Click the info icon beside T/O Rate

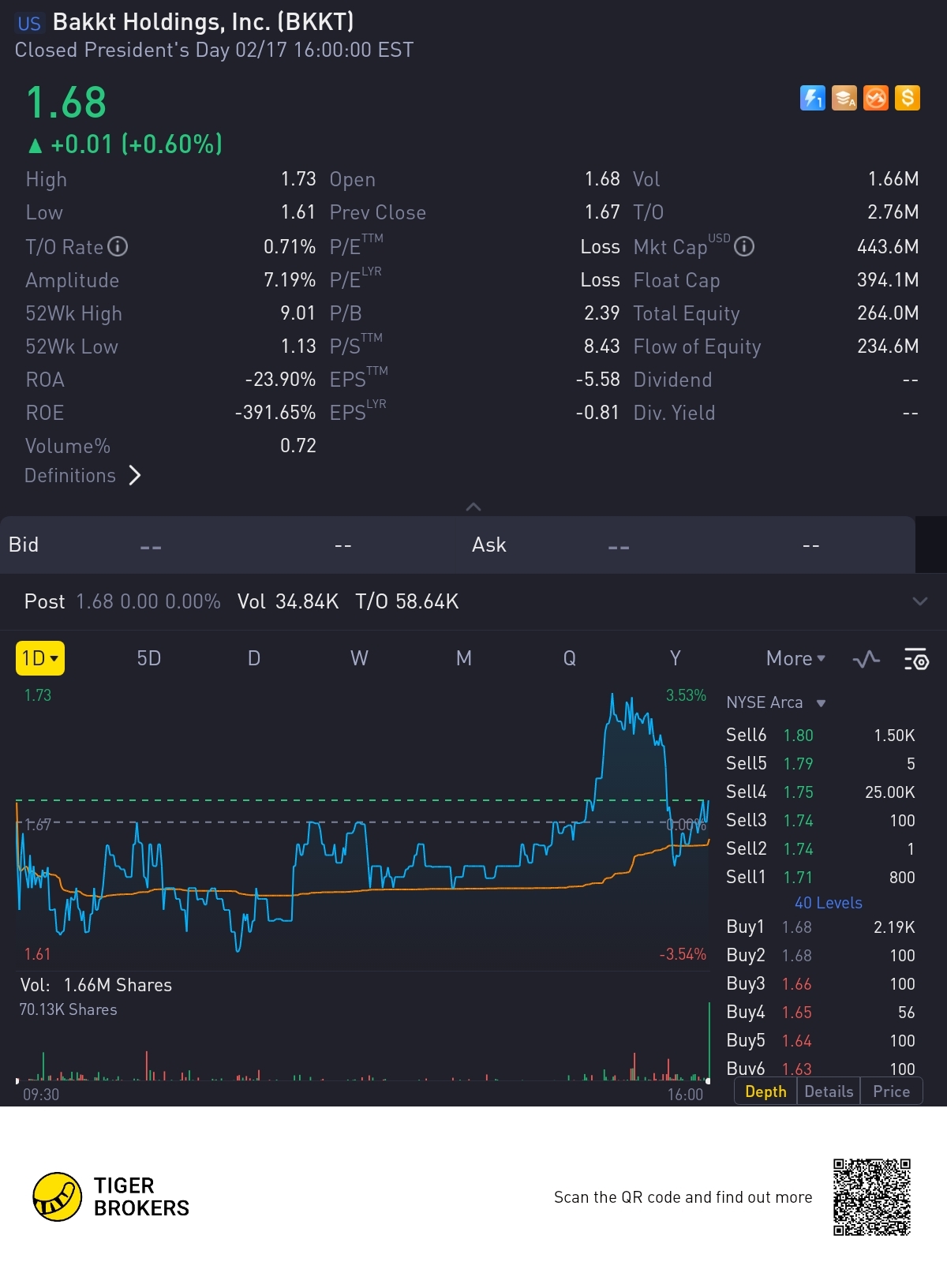click(x=118, y=247)
